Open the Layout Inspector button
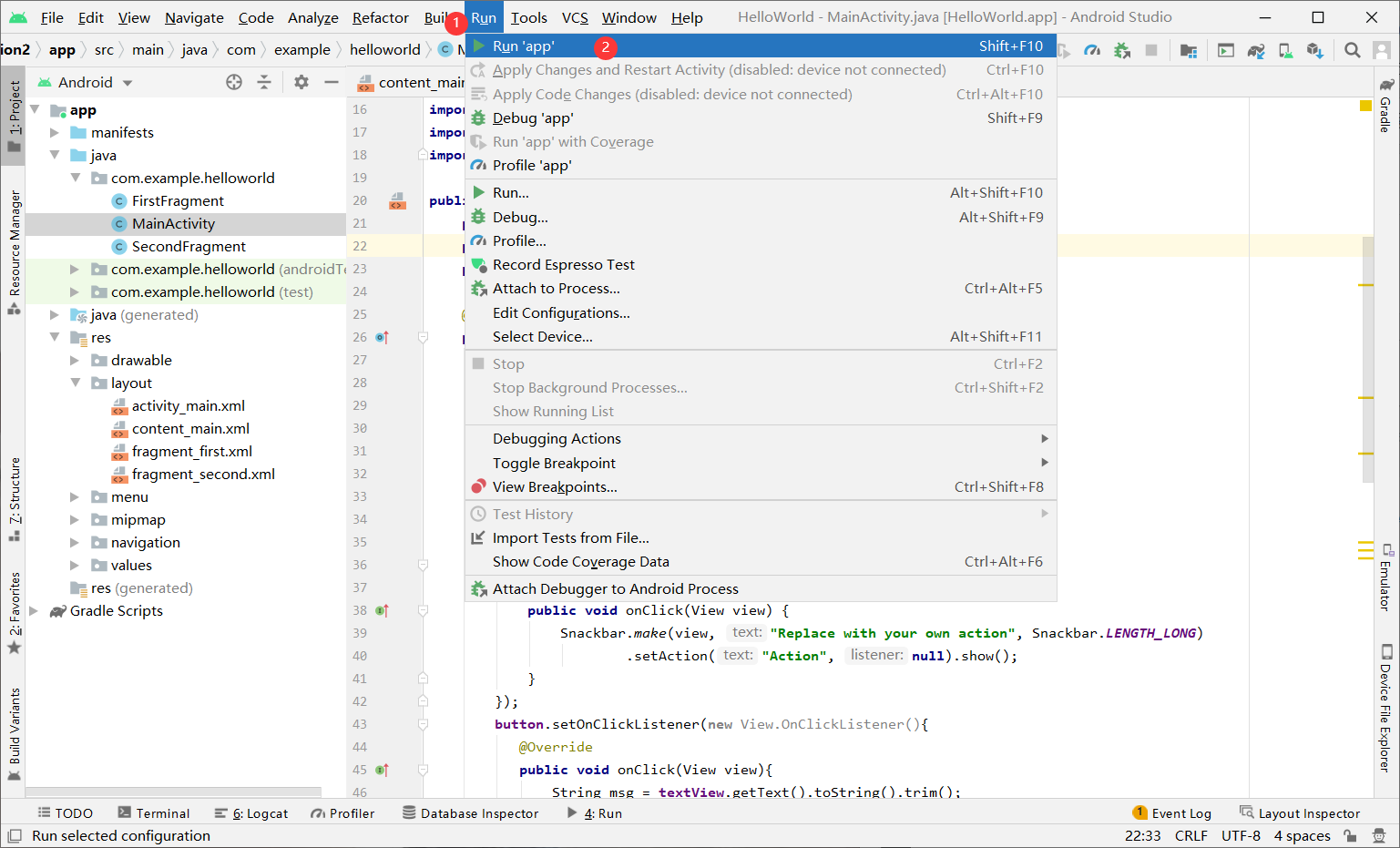 tap(1300, 813)
